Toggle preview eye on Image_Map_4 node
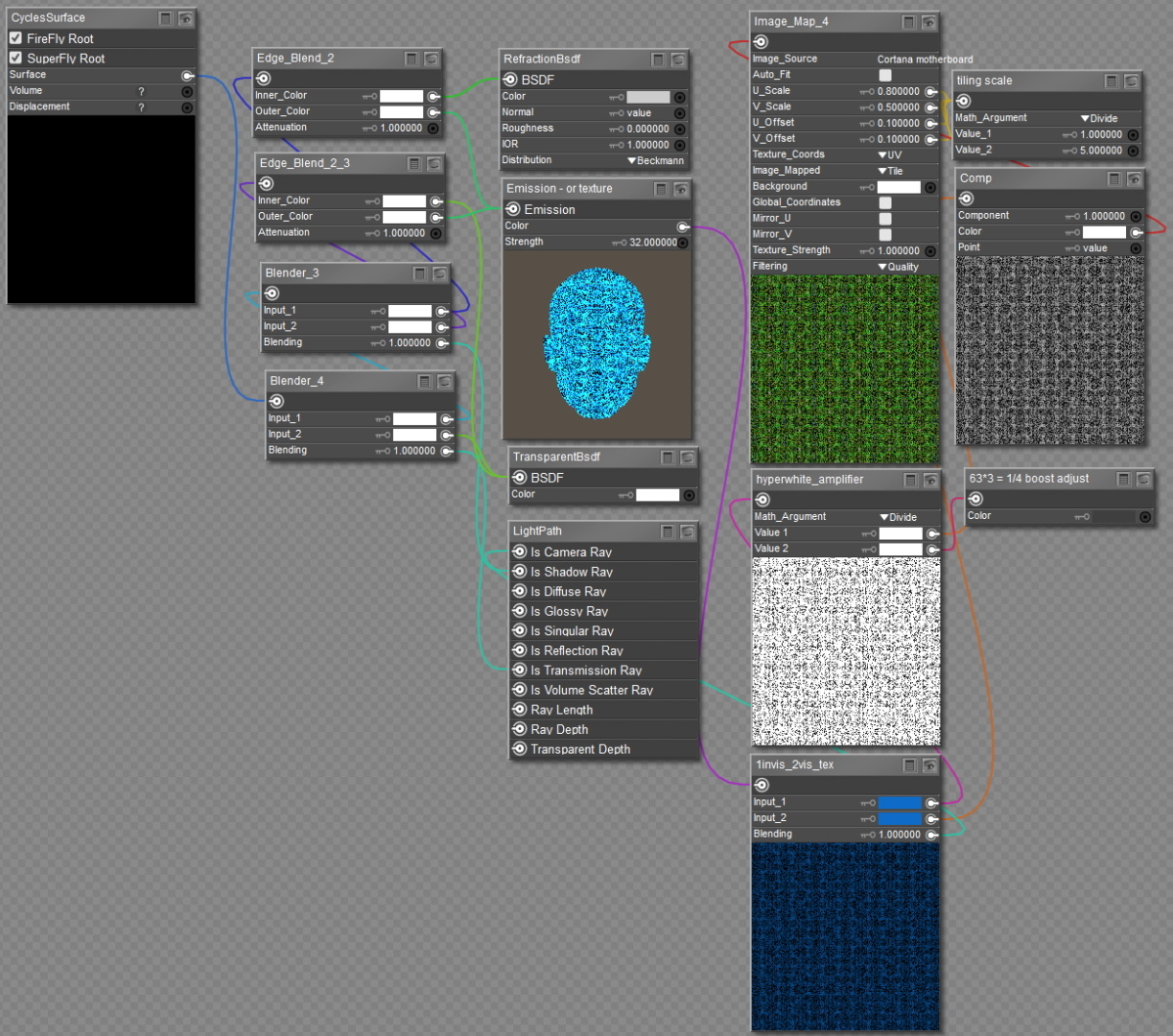The image size is (1173, 1036). pos(929,22)
